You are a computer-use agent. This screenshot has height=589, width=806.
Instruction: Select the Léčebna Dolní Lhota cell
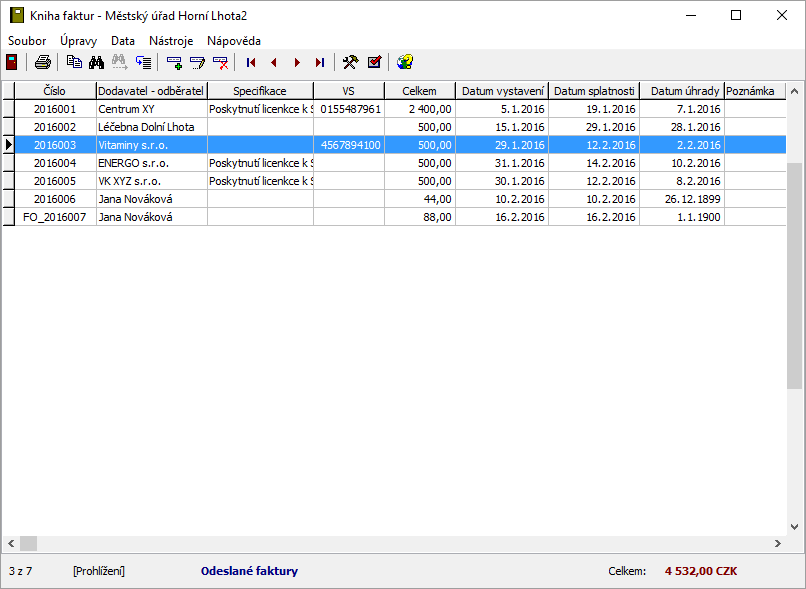point(152,127)
